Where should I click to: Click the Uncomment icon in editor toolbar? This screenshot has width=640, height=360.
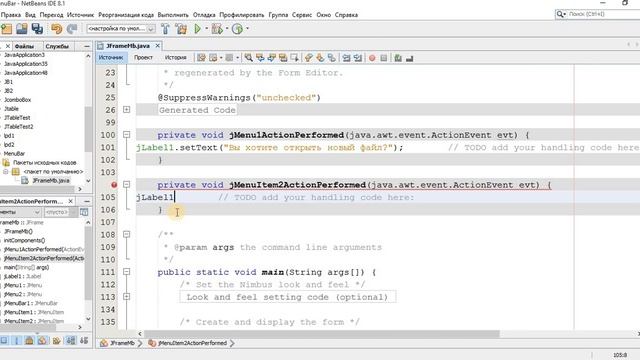(x=409, y=58)
